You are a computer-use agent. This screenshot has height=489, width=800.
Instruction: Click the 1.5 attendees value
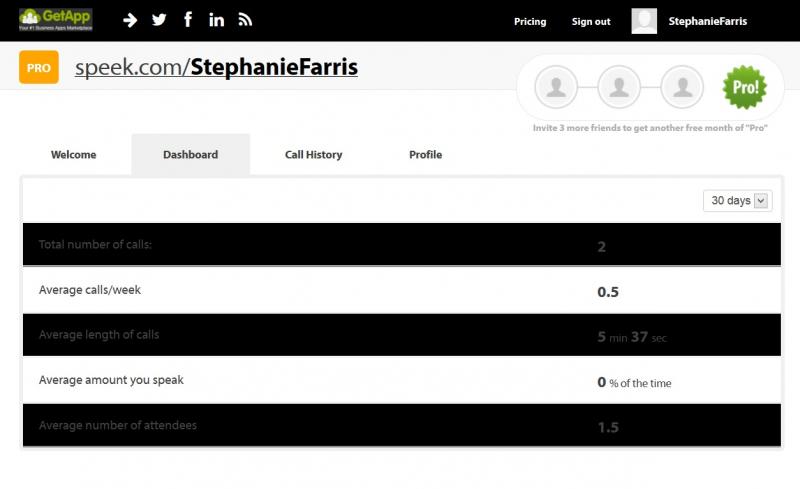tap(608, 427)
